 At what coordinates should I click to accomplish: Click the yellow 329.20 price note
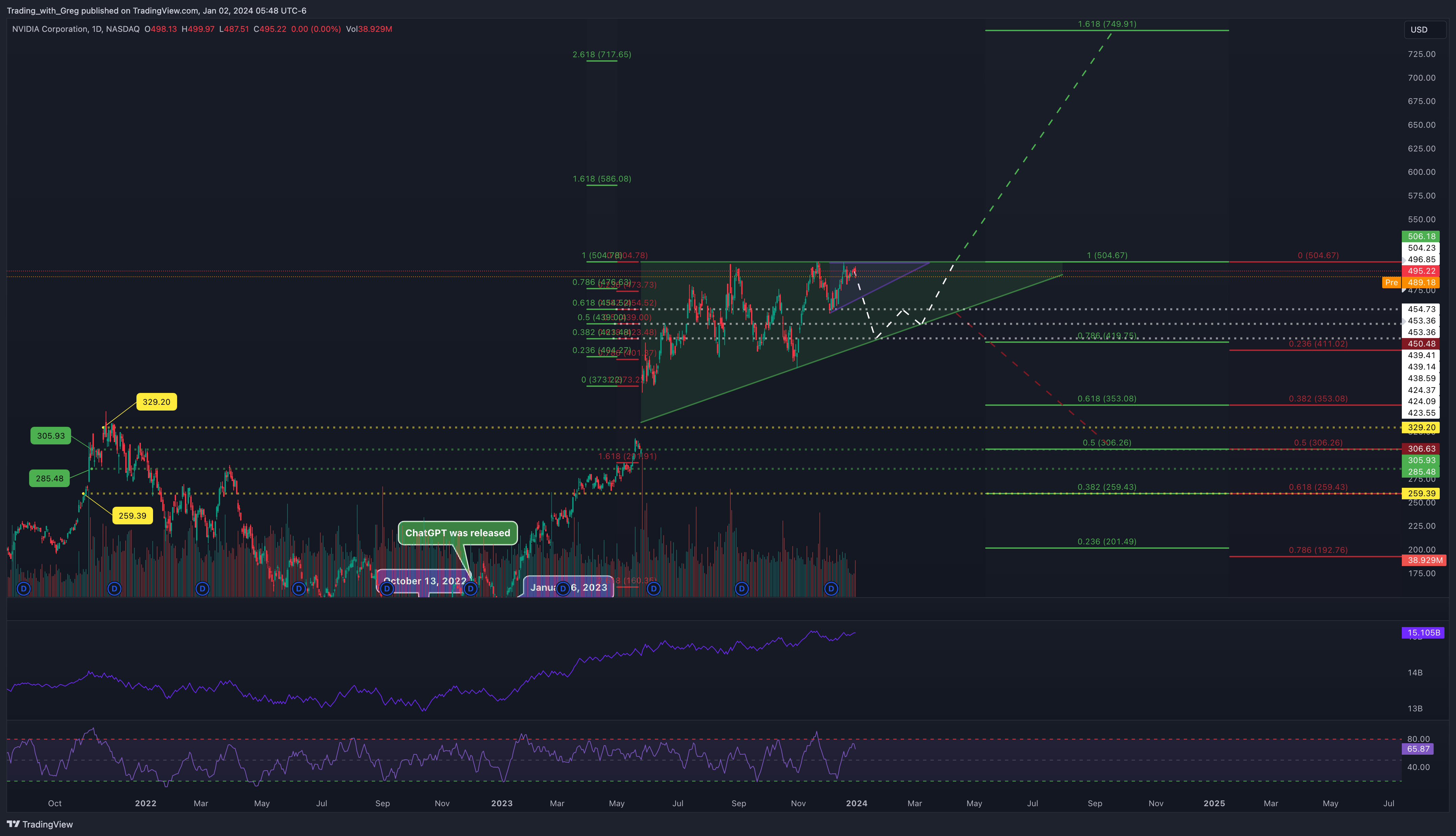point(156,402)
